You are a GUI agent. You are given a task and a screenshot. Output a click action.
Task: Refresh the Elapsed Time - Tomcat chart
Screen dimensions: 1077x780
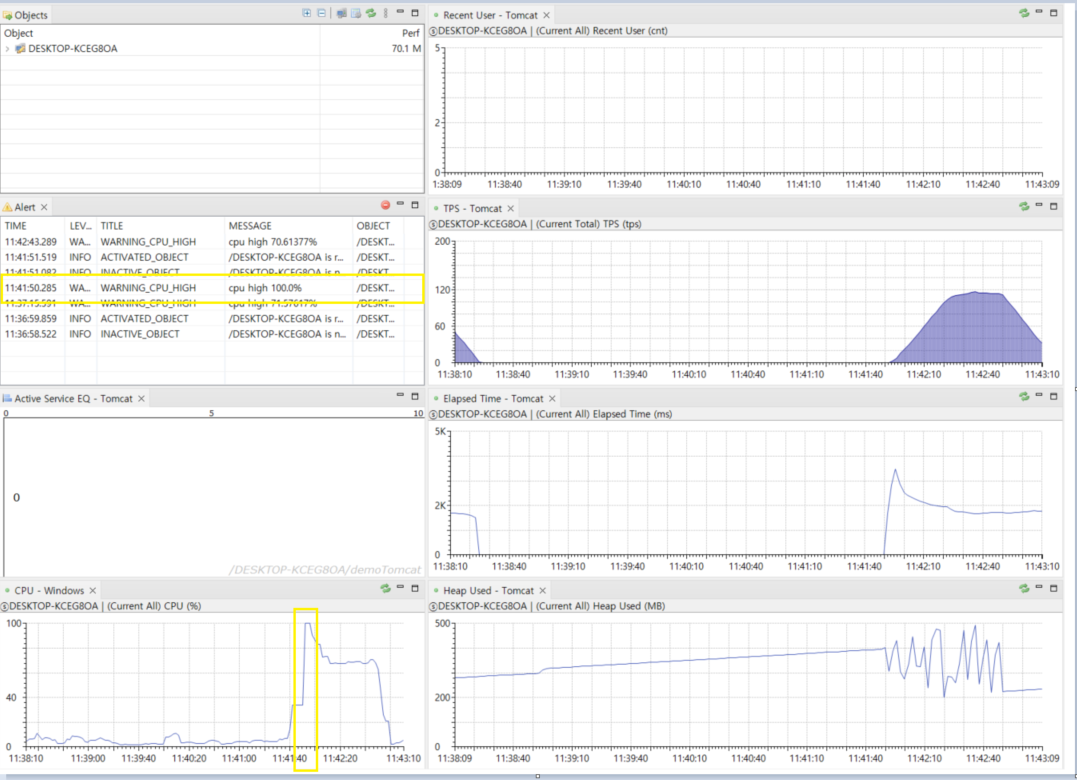1023,396
